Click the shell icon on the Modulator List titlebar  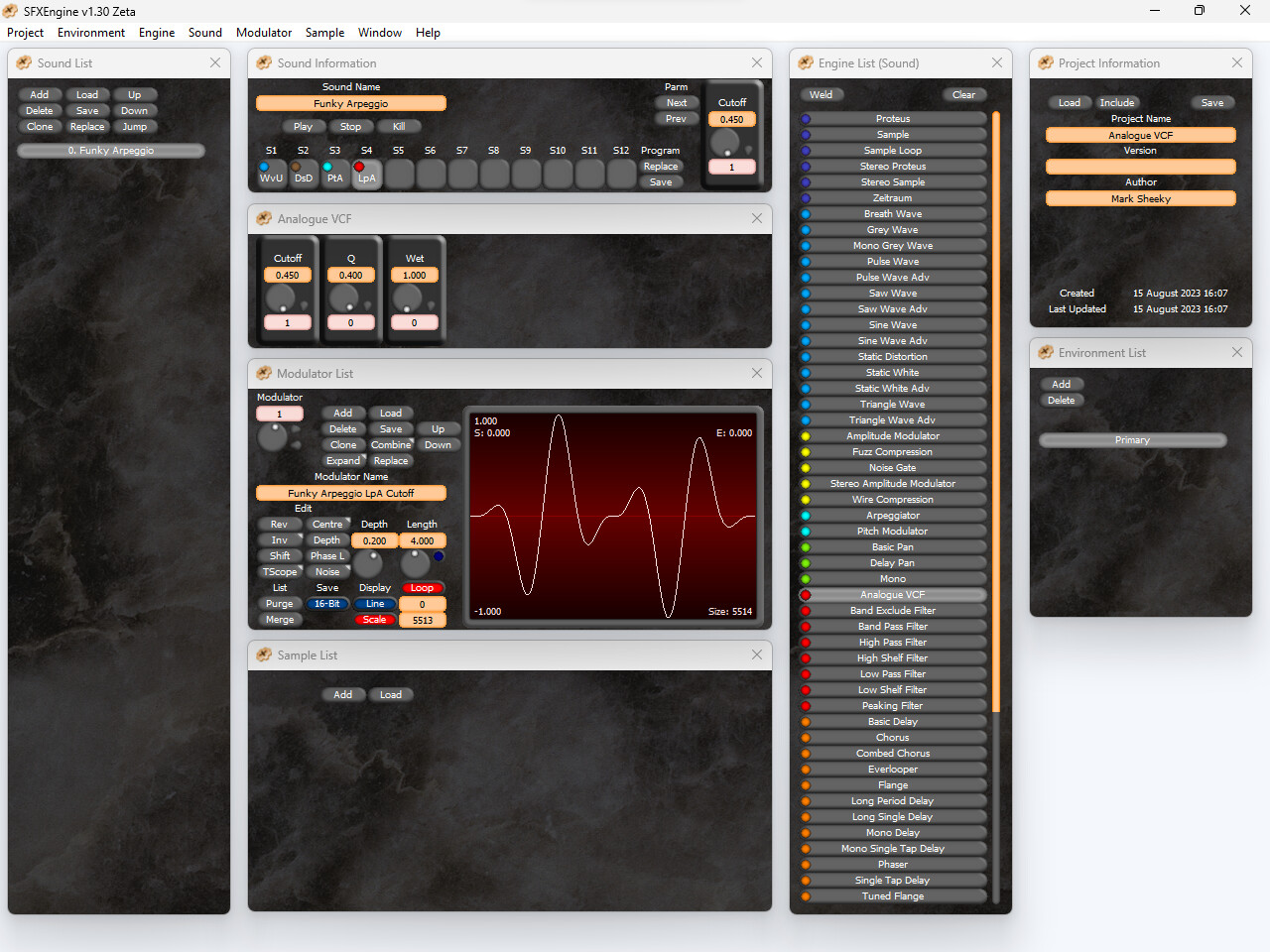click(264, 374)
